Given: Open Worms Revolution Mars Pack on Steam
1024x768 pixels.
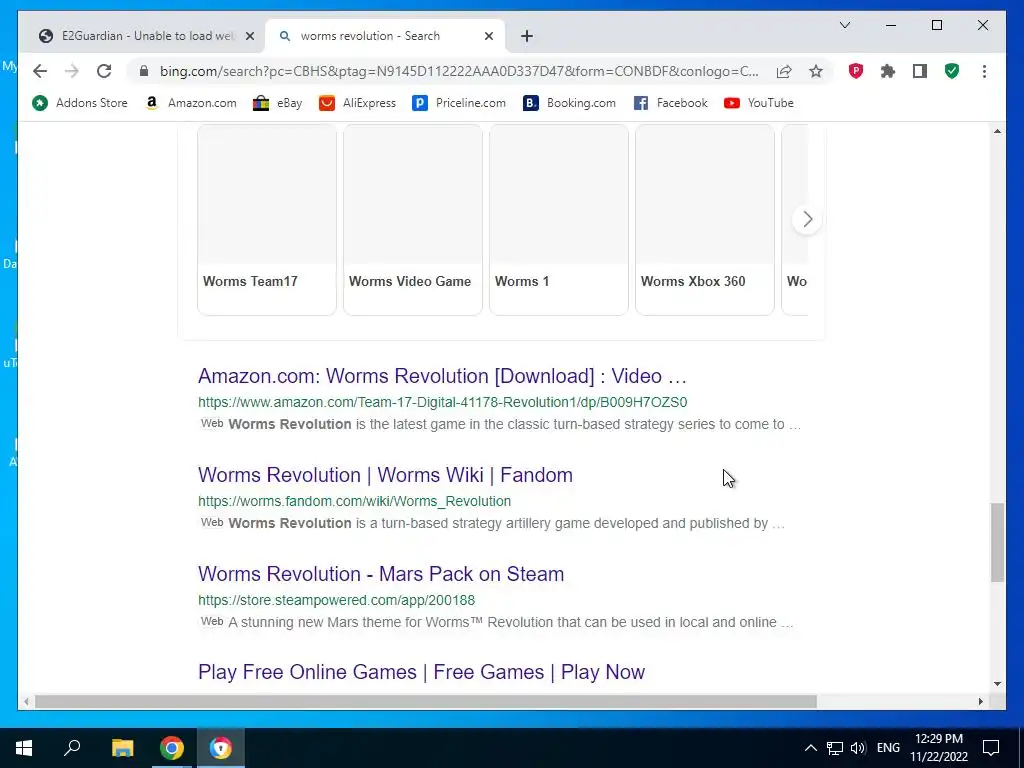Looking at the screenshot, I should [381, 574].
